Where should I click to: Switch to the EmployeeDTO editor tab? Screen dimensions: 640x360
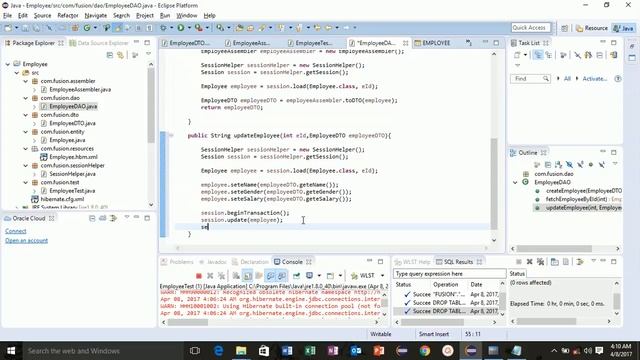coord(189,43)
